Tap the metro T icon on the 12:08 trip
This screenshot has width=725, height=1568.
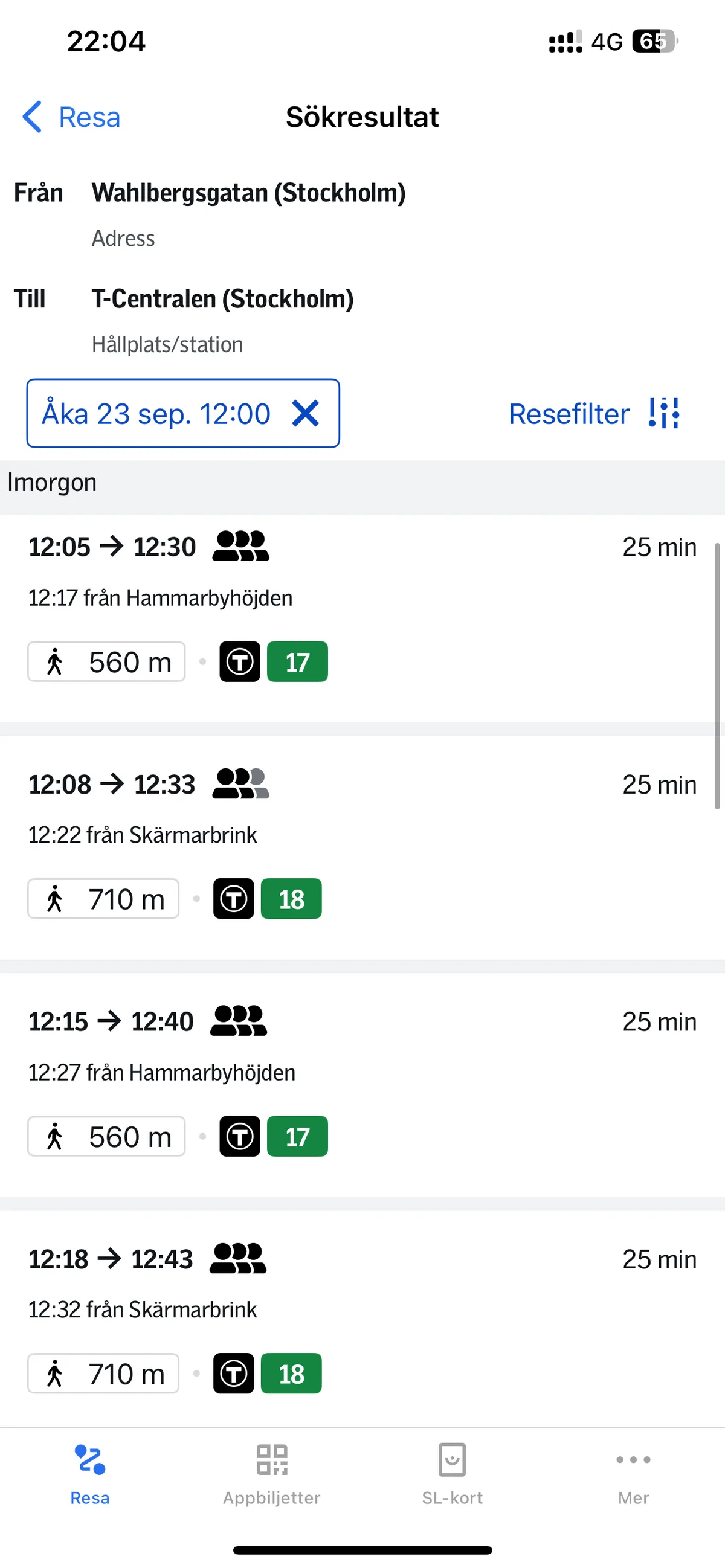tap(234, 899)
